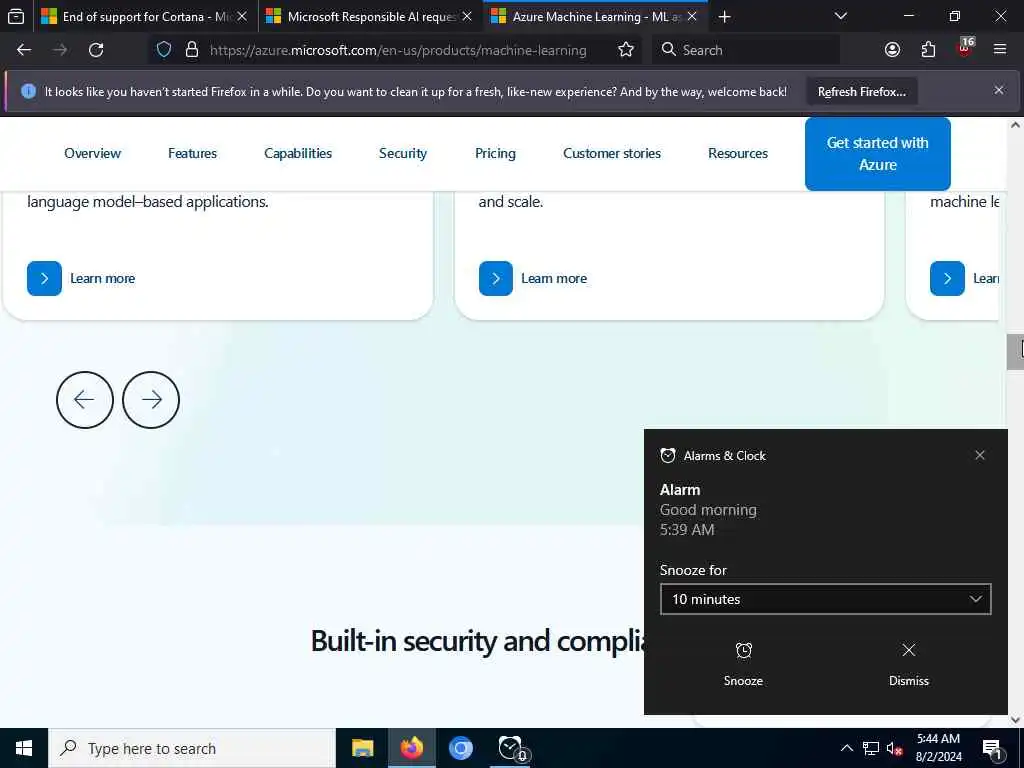Open tracking protection shield icon
The height and width of the screenshot is (768, 1024).
(x=164, y=50)
